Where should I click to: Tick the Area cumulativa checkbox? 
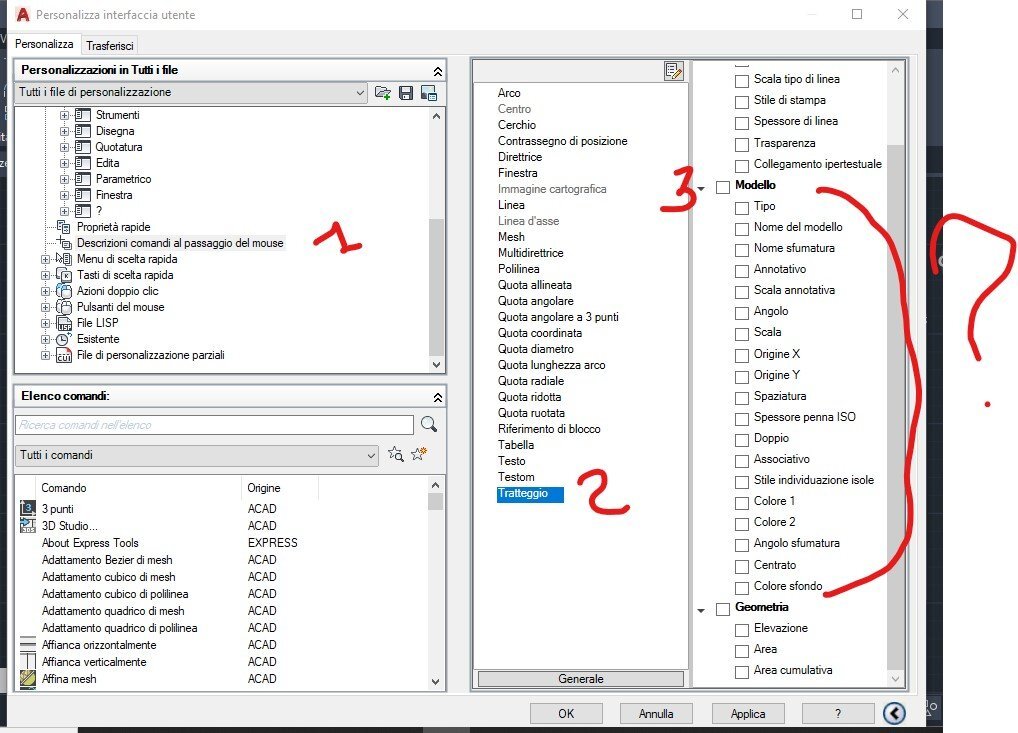(x=741, y=672)
